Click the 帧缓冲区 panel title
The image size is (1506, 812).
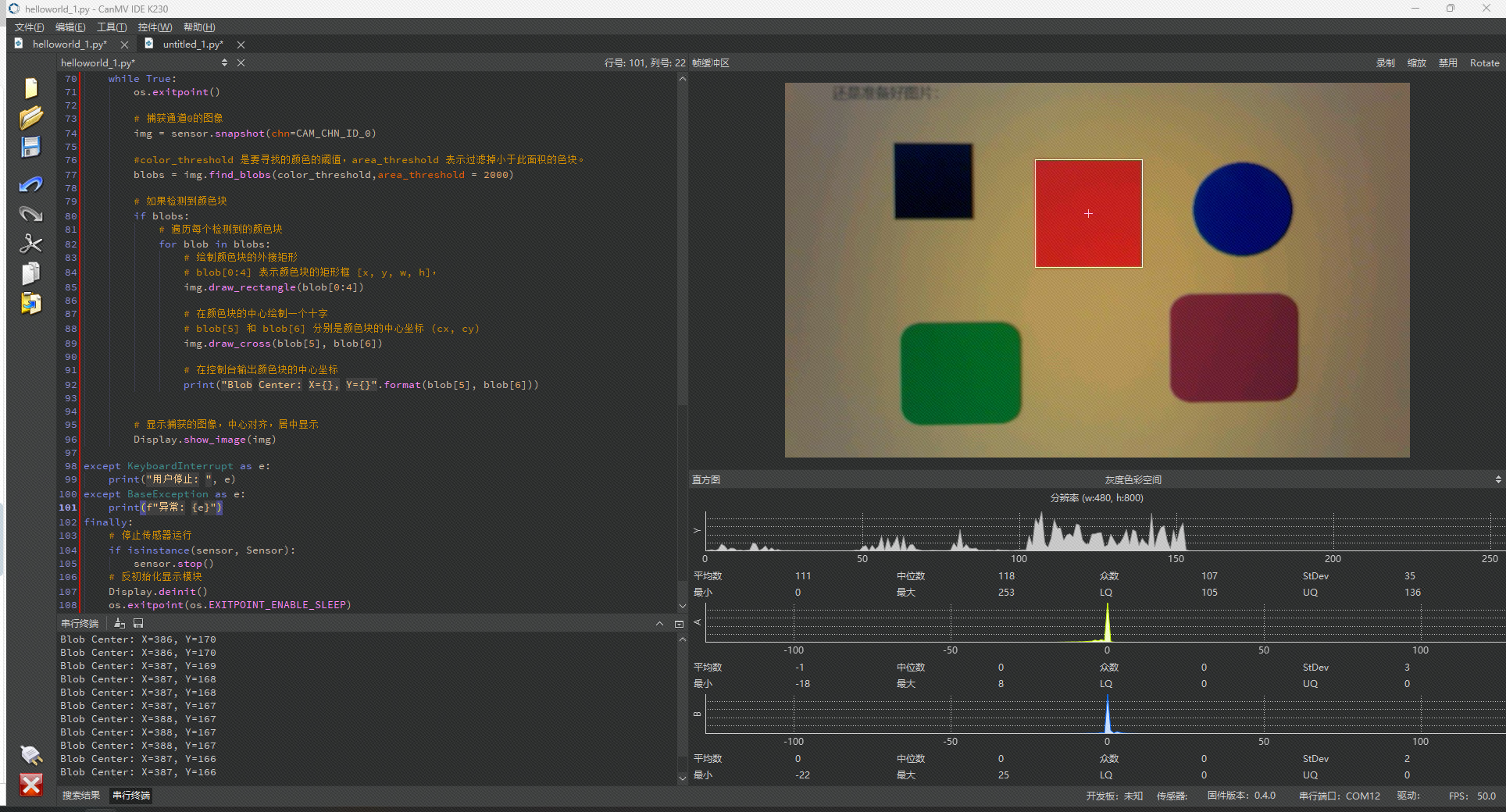click(x=711, y=62)
